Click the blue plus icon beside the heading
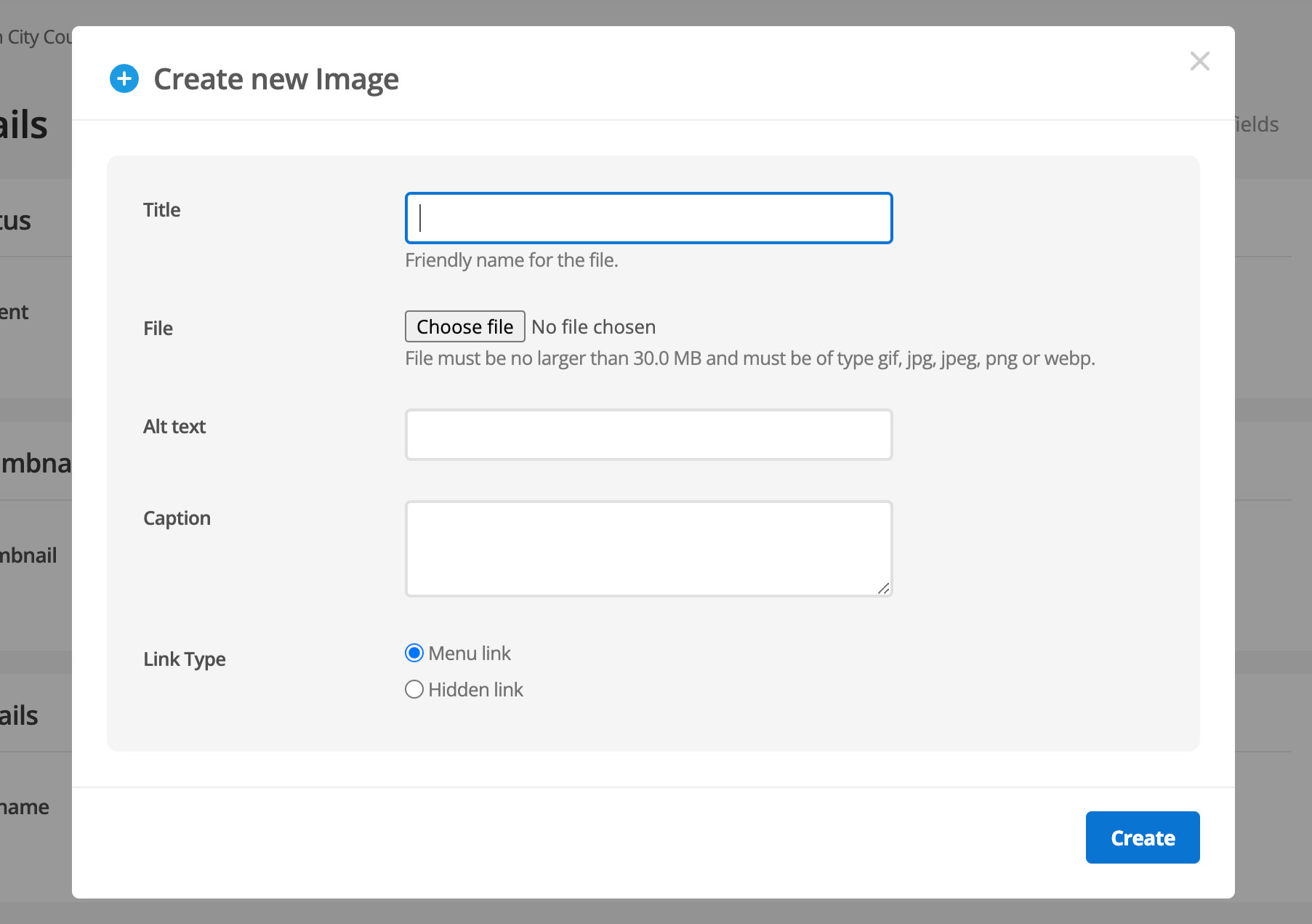 point(124,79)
